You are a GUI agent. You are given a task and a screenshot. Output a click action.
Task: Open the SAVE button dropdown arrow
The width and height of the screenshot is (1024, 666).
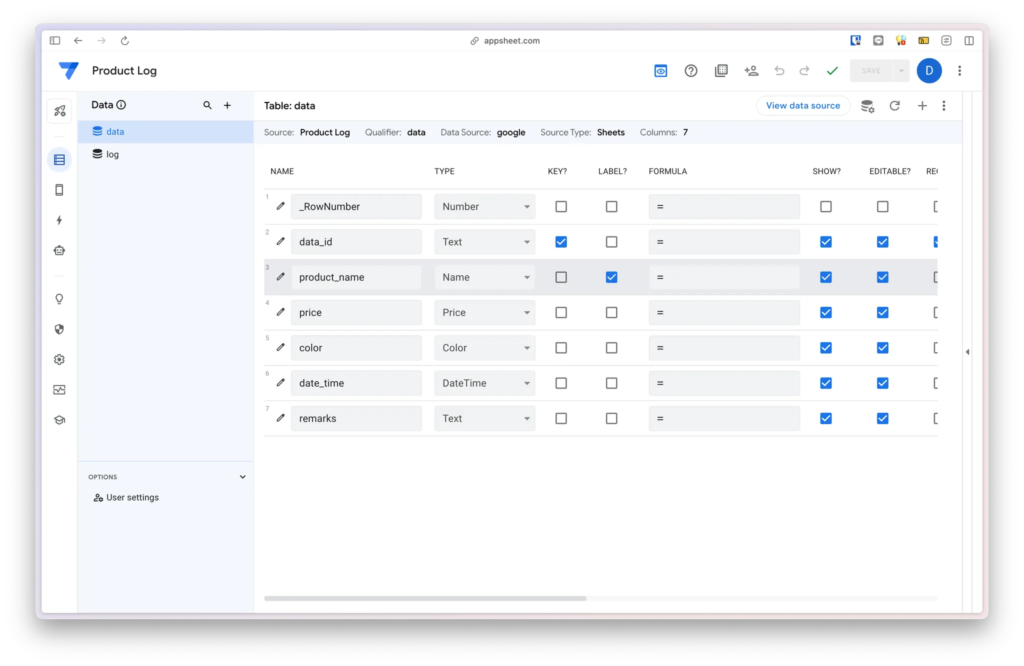tap(901, 71)
